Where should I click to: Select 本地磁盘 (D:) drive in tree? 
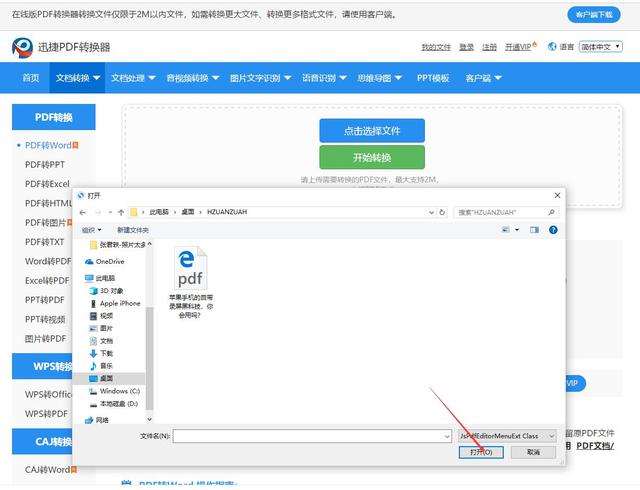[x=114, y=404]
